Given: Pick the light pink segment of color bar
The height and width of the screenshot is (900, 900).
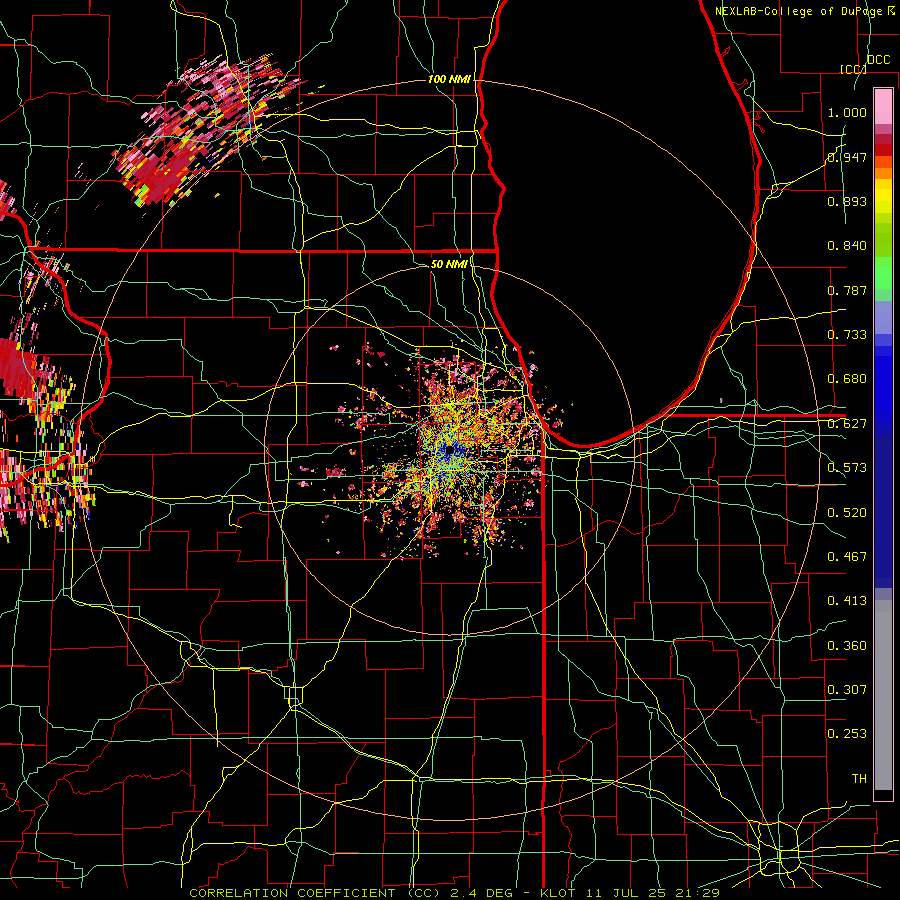Looking at the screenshot, I should tap(883, 106).
